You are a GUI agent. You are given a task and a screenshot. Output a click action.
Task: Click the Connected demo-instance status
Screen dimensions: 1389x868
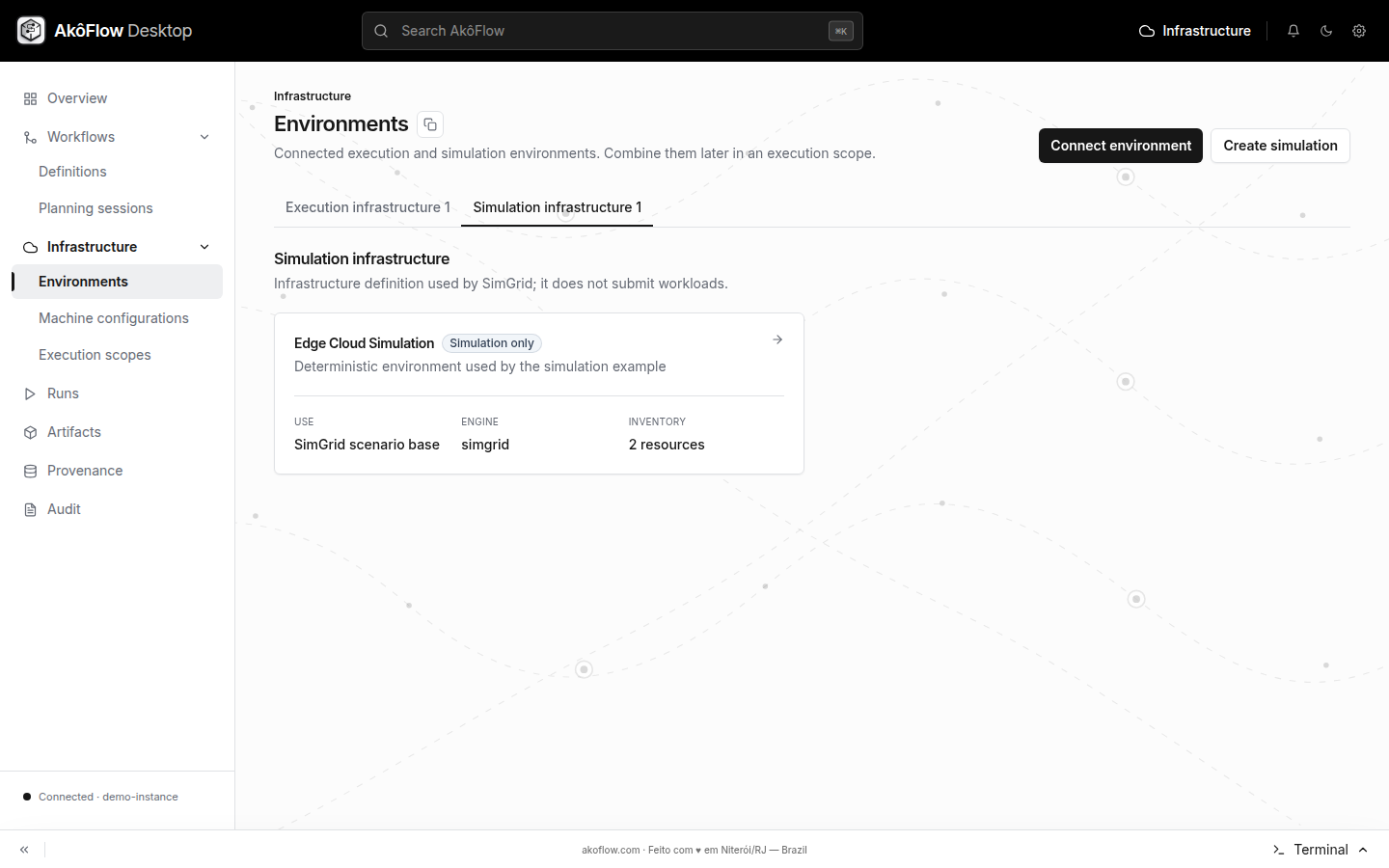tap(100, 797)
